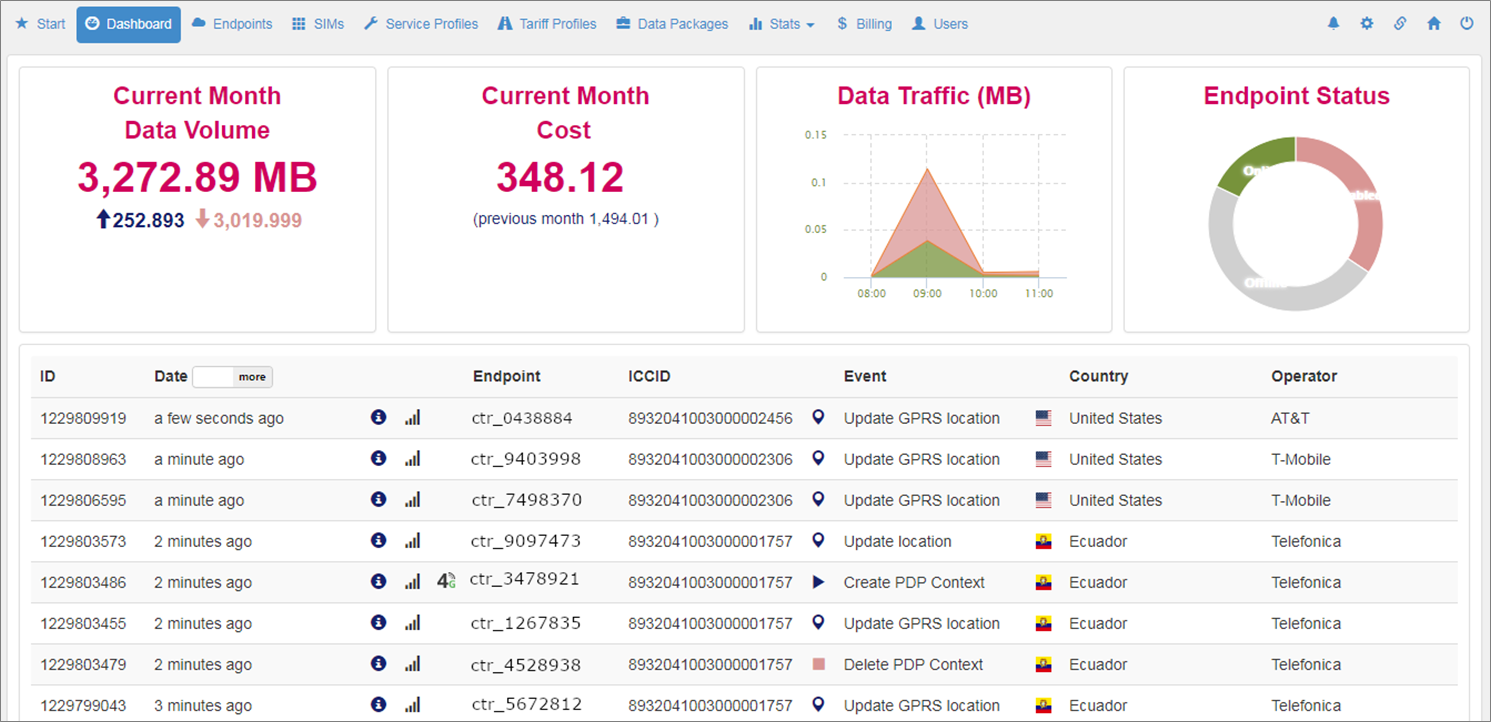Click info icon for event 1229809919
1491x722 pixels.
coord(378,417)
